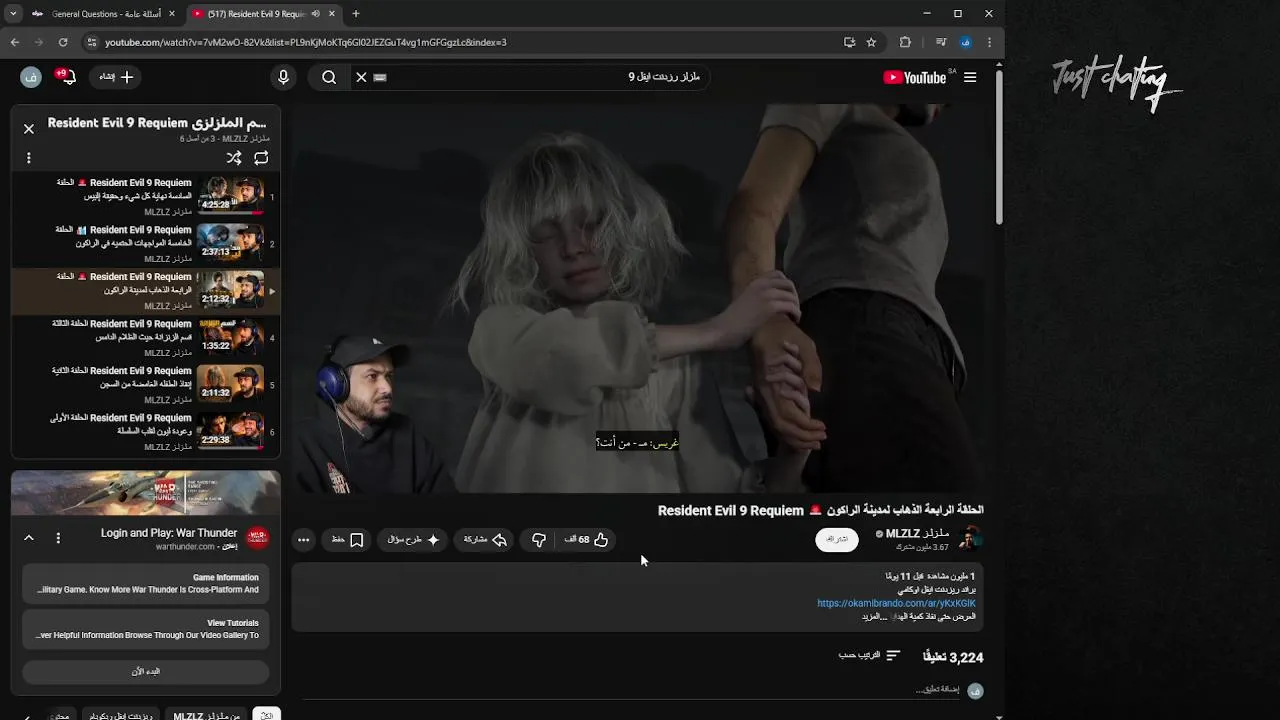This screenshot has width=1280, height=720.
Task: Click the War Thunder ad banner image
Action: point(146,493)
